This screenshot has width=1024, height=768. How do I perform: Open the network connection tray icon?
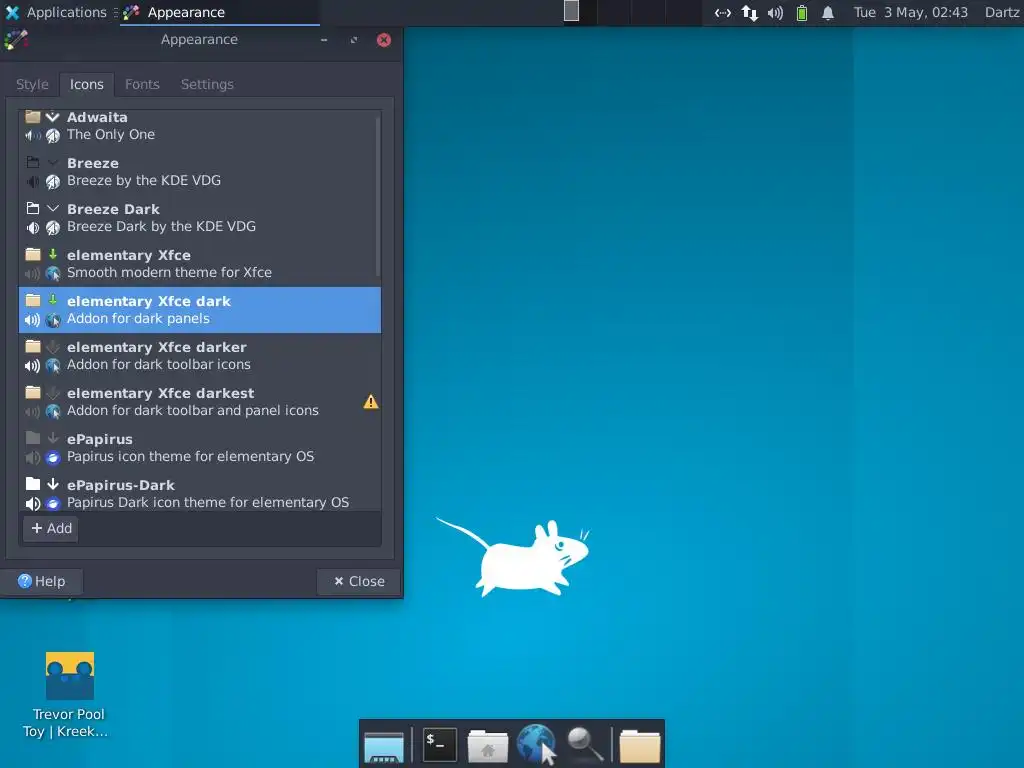(x=722, y=12)
